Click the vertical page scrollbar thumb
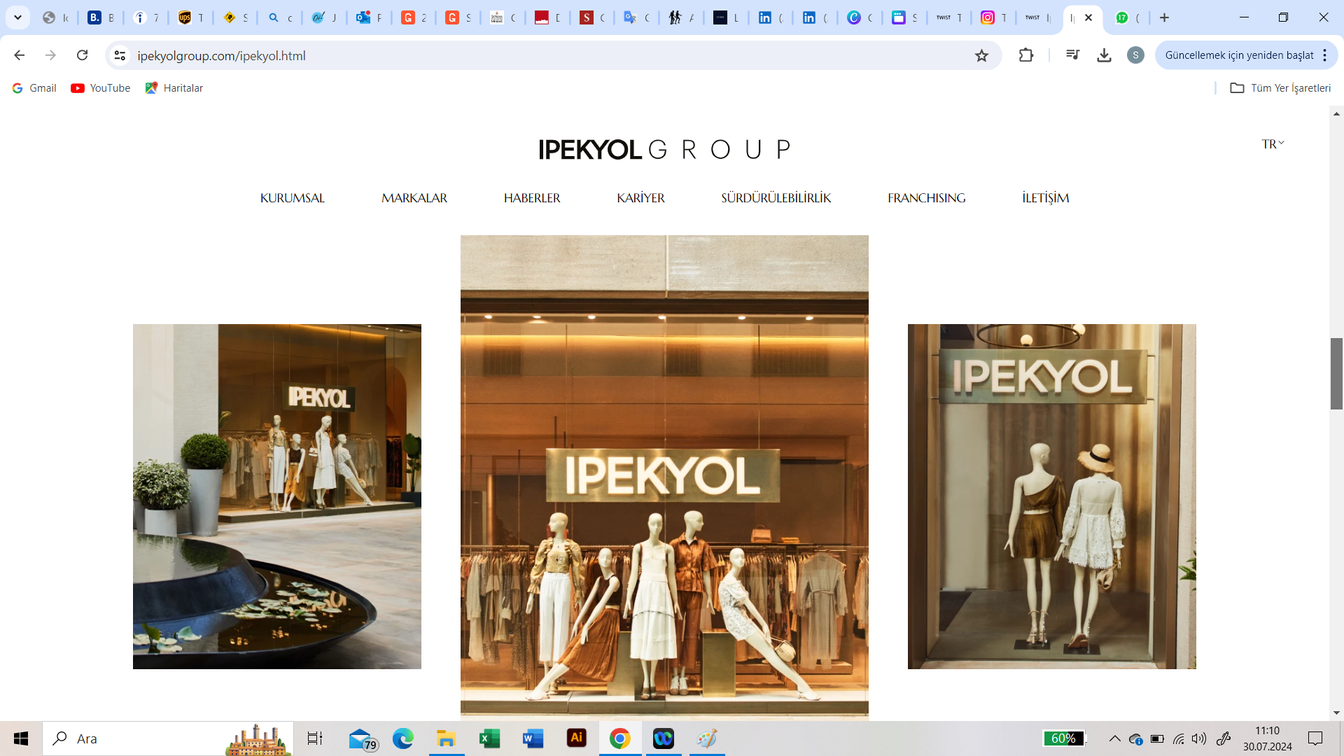This screenshot has width=1344, height=756. [1336, 373]
